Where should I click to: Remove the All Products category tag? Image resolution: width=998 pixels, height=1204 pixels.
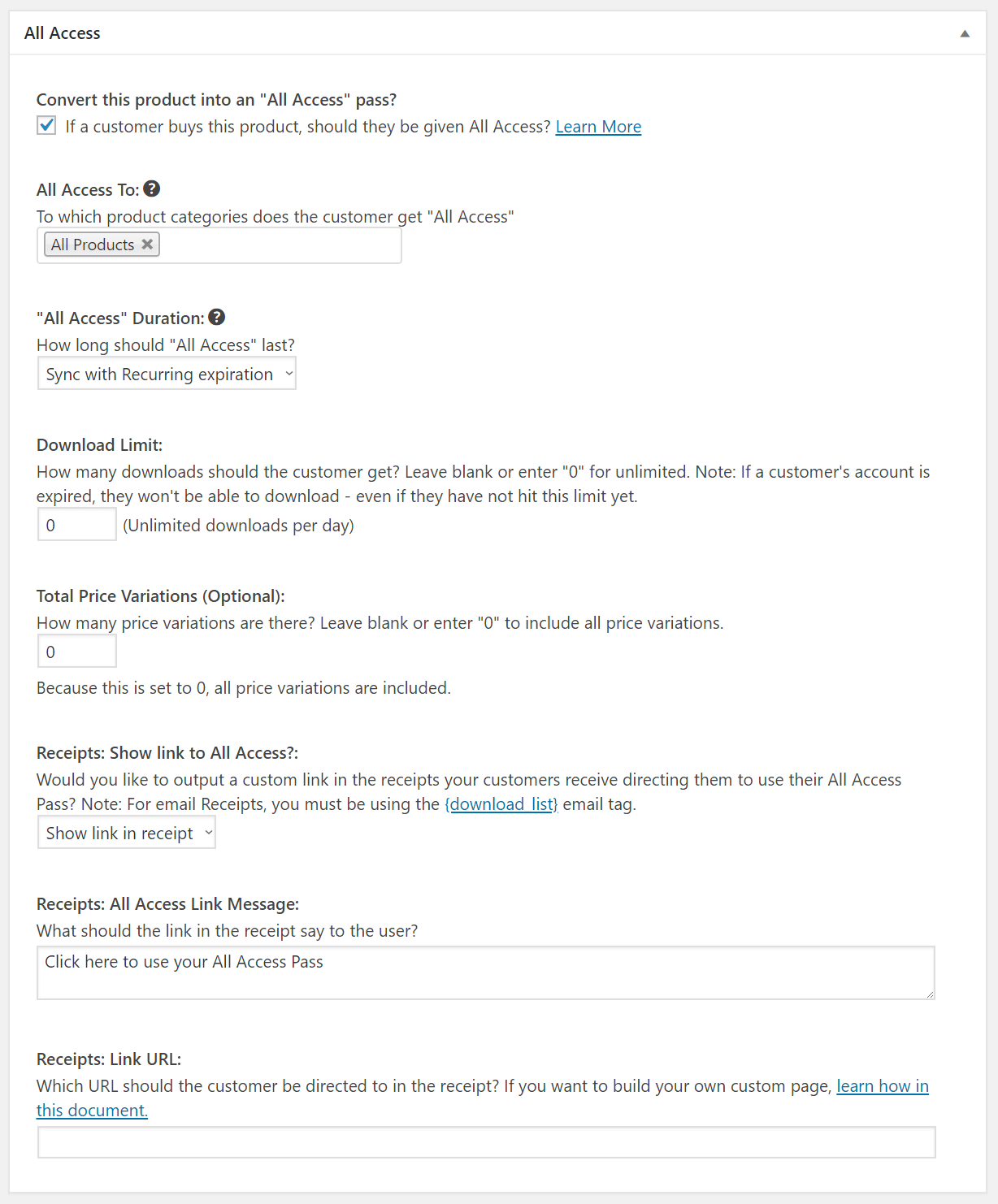pos(147,245)
